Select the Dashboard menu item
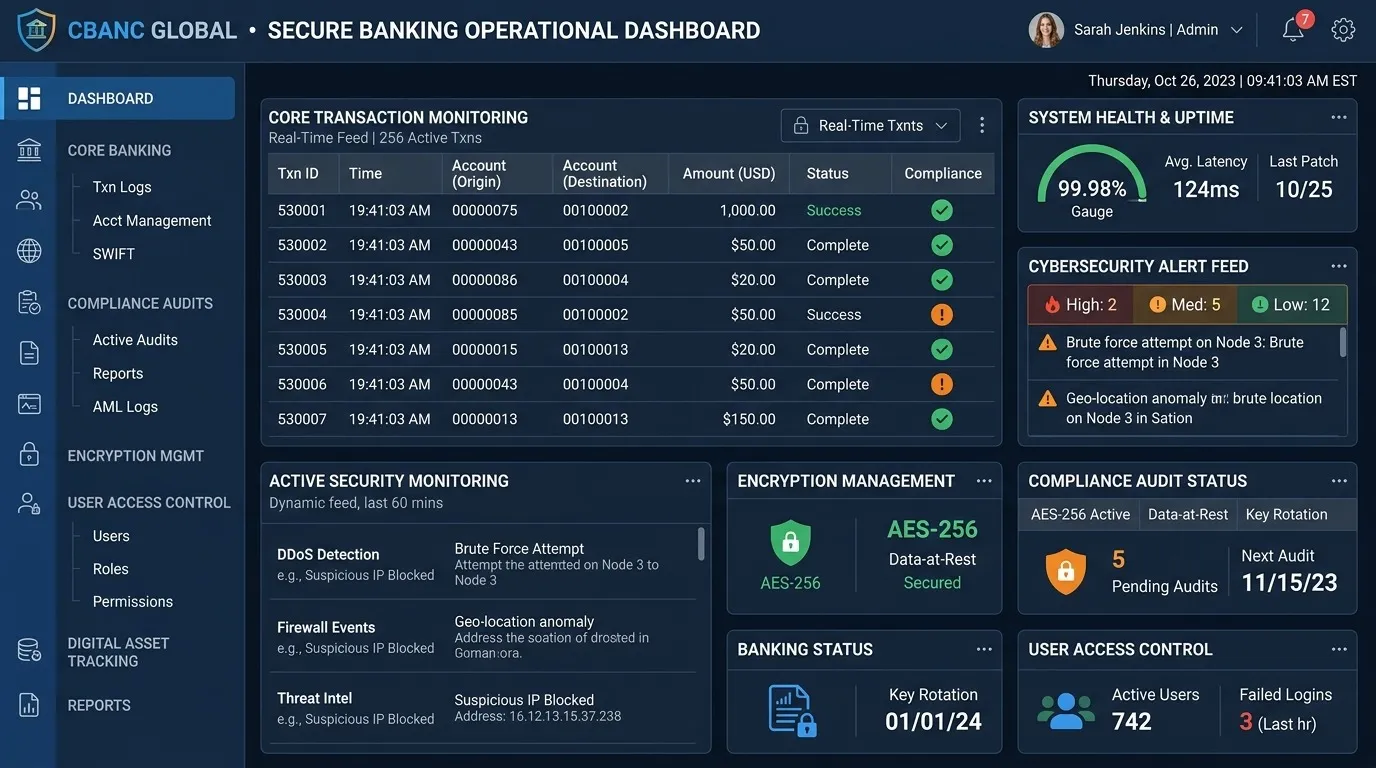Image resolution: width=1376 pixels, height=768 pixels. [119, 98]
